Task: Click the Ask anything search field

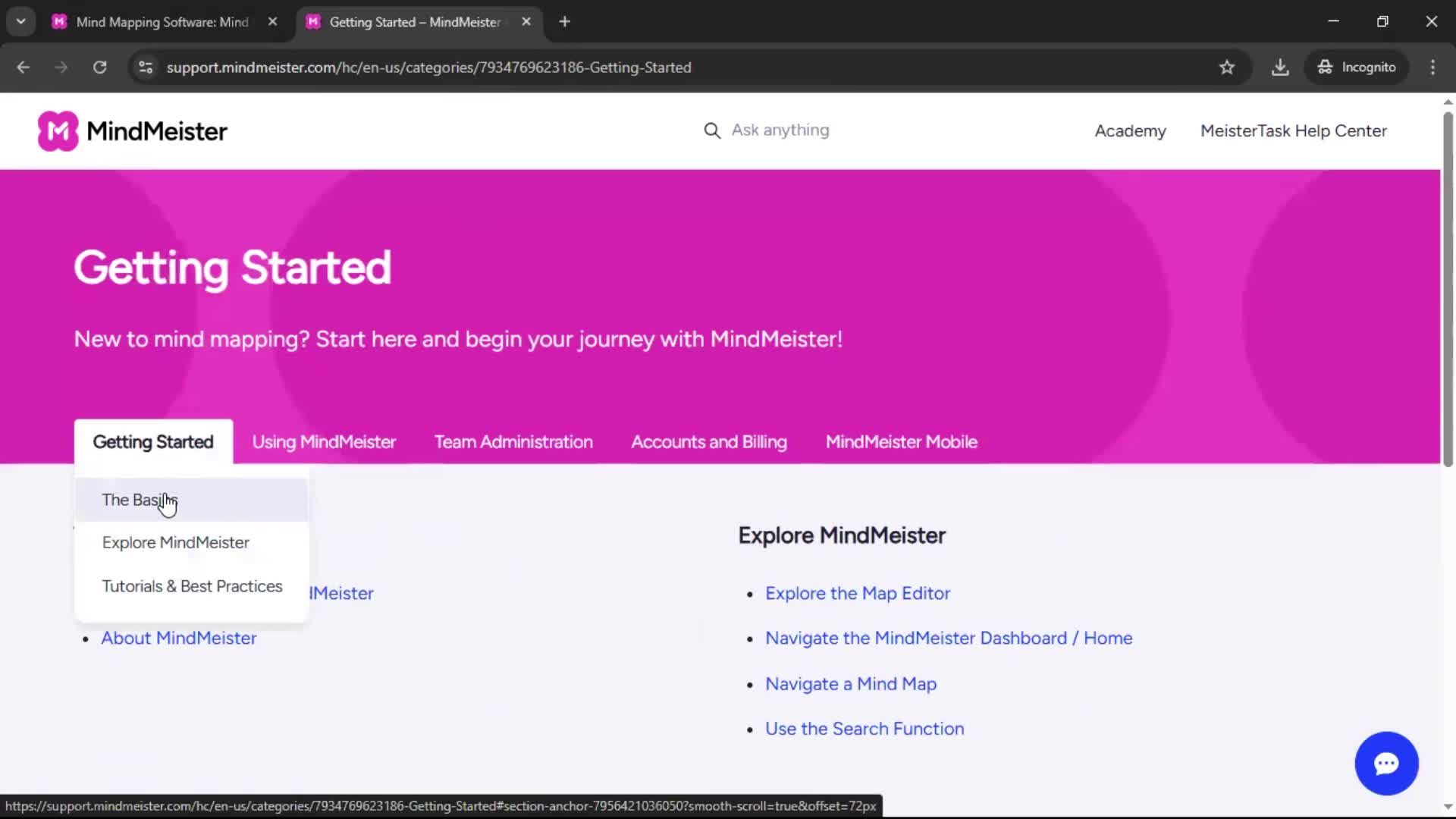Action: [x=780, y=130]
